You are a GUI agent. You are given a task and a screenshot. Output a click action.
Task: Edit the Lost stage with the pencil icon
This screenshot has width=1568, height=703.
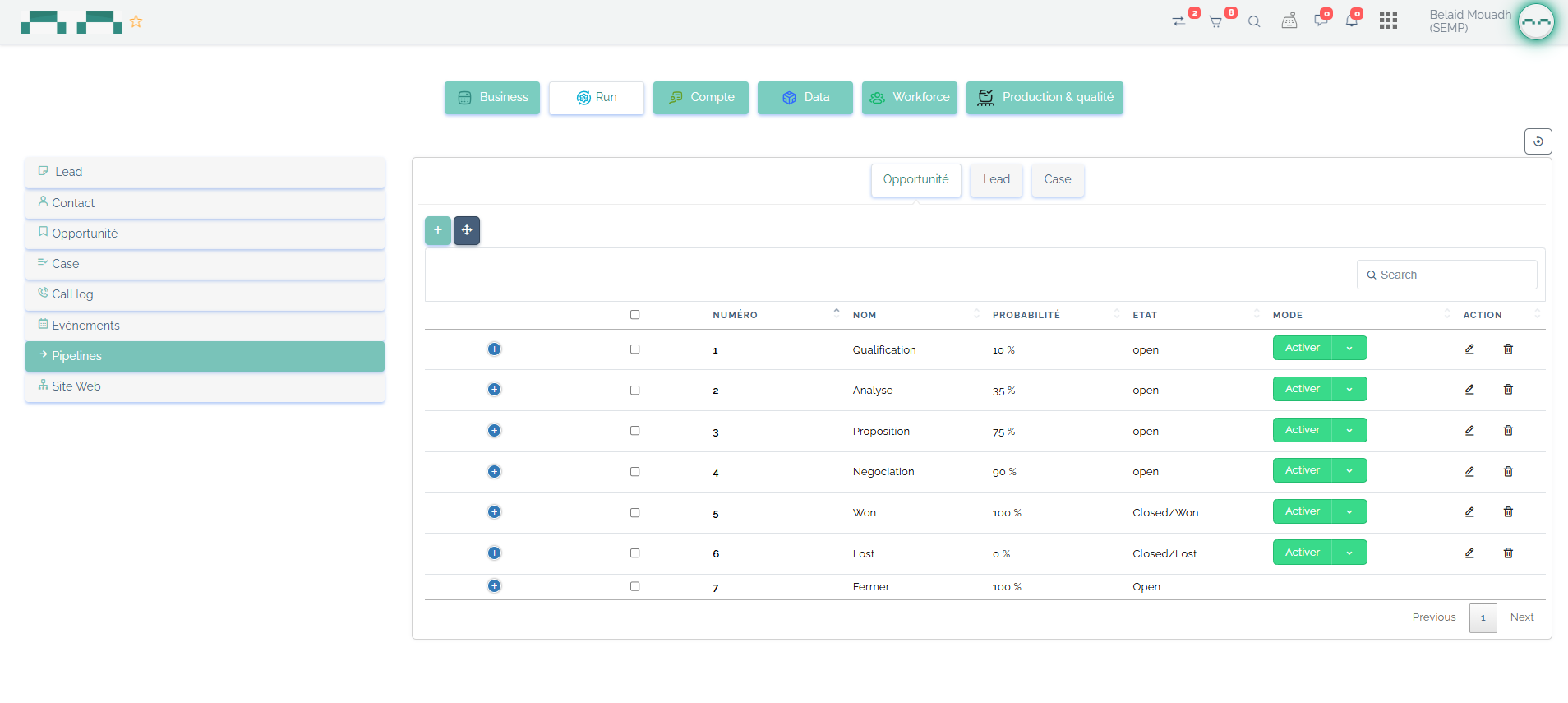point(1469,553)
